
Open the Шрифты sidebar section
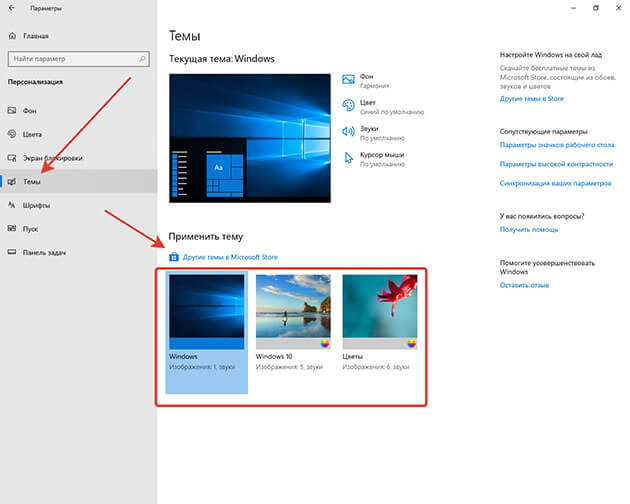coord(78,205)
